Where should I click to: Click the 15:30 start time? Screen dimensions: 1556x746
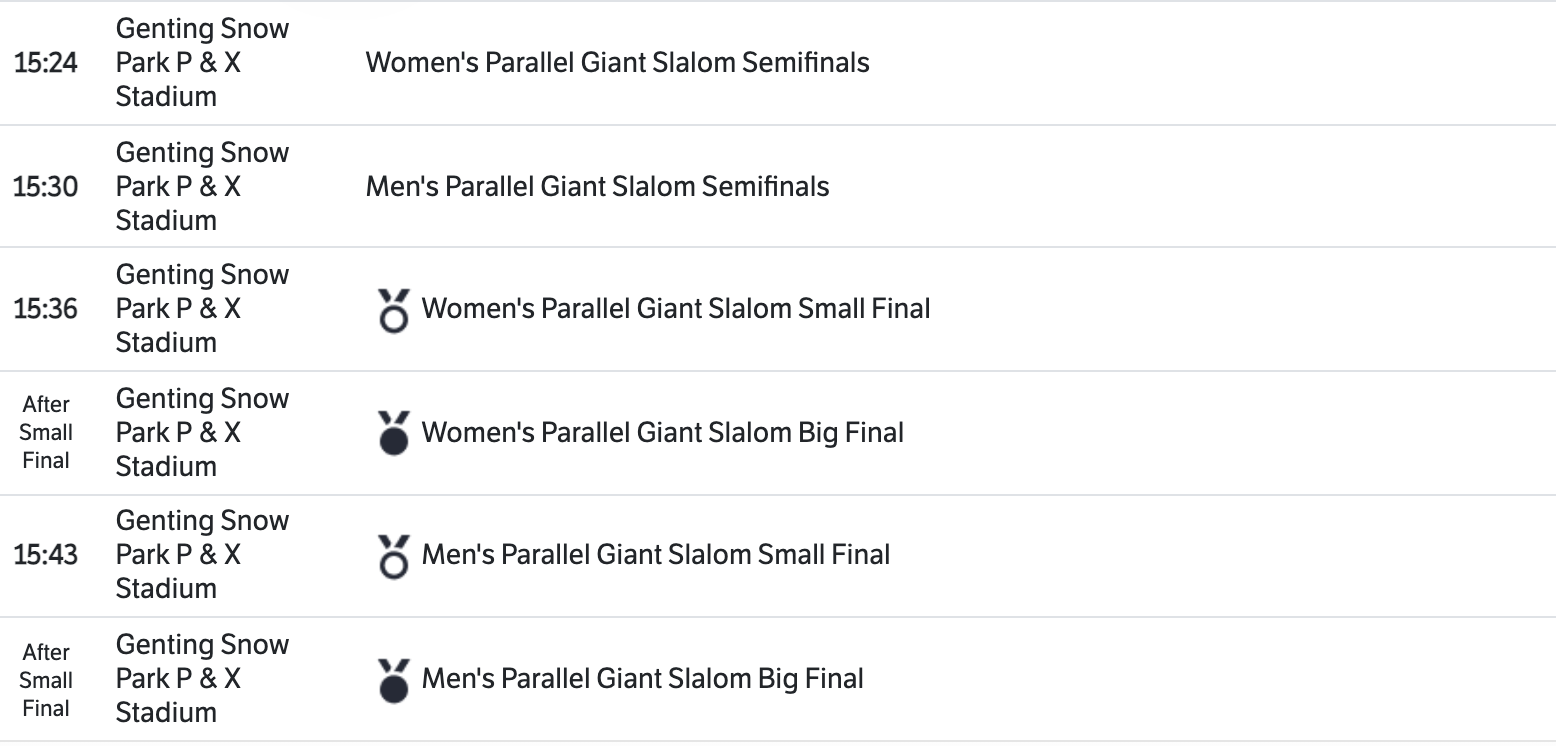(45, 187)
